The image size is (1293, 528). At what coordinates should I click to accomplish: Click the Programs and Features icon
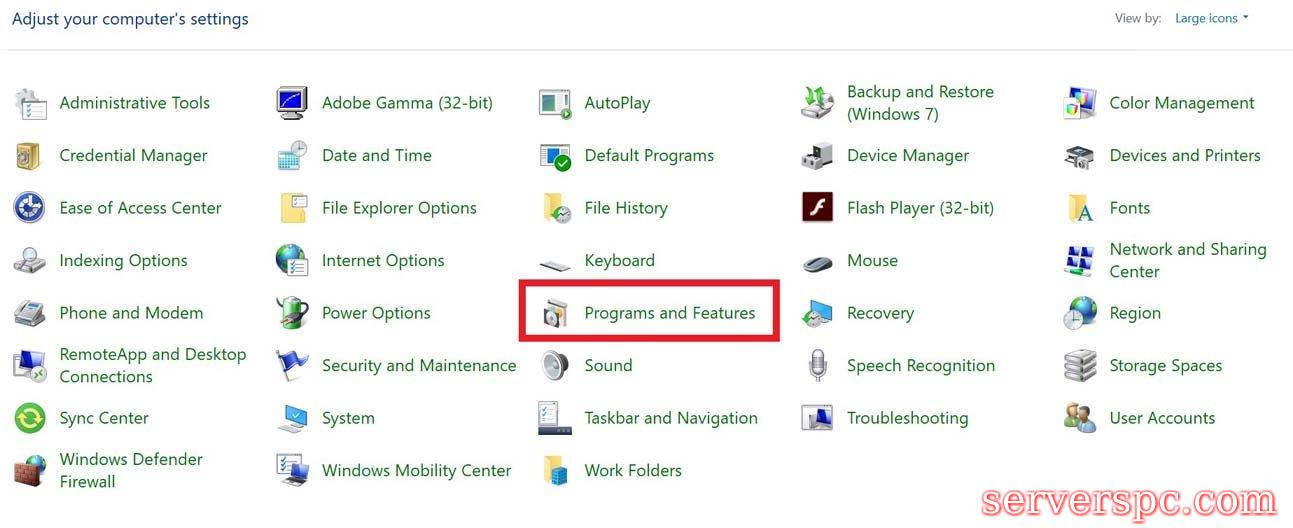point(555,313)
